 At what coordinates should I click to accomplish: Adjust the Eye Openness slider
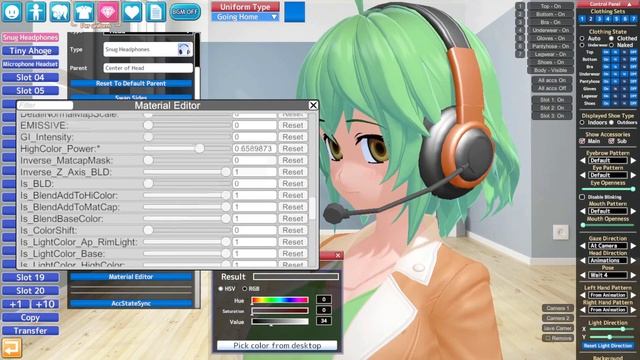(x=608, y=189)
